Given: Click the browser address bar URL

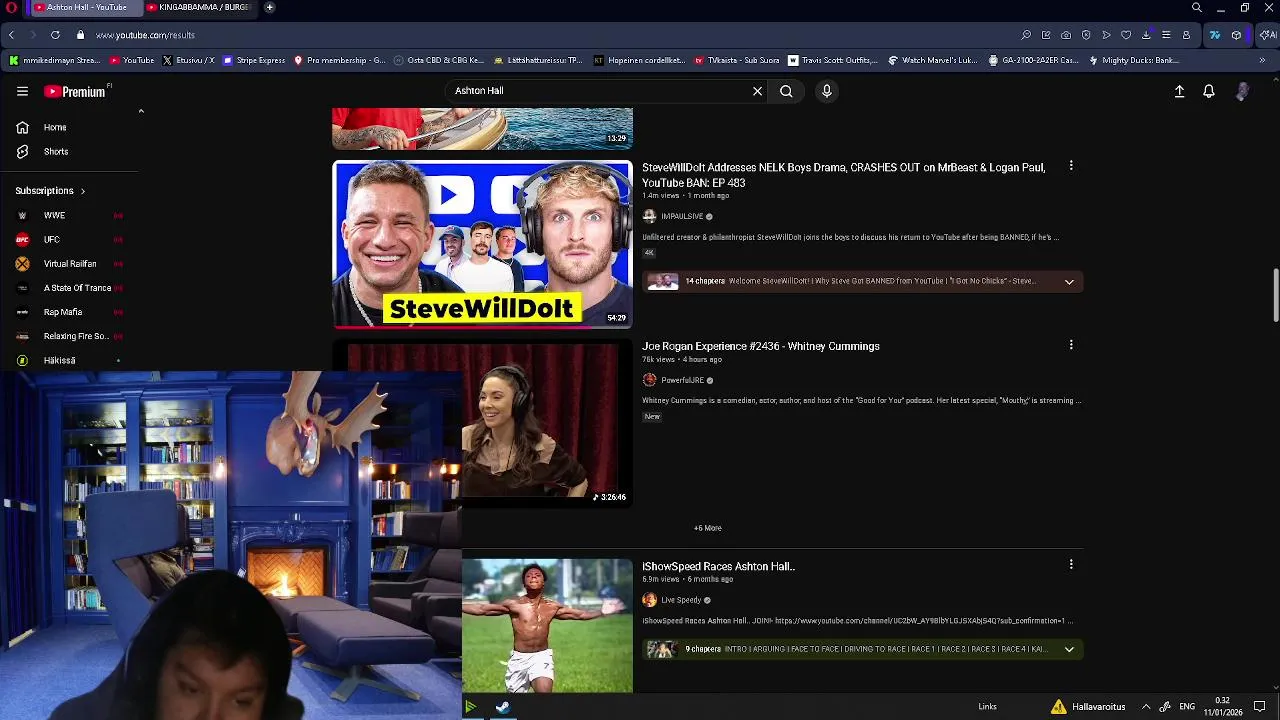Looking at the screenshot, I should [145, 35].
